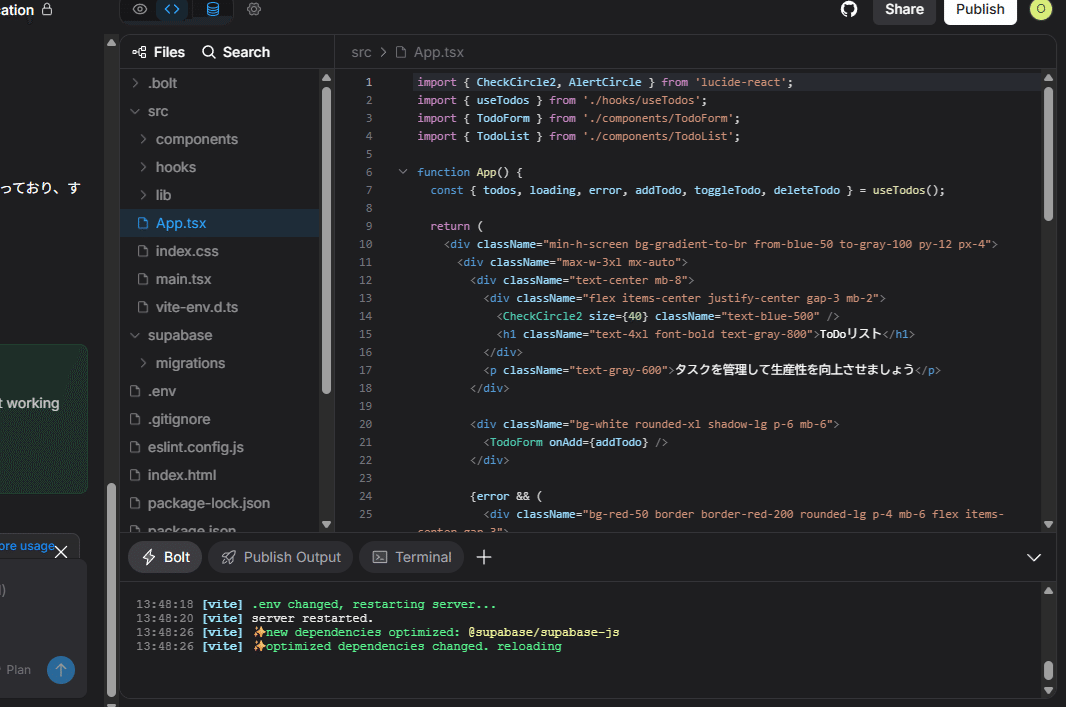The image size is (1066, 707).
Task: Open the user avatar icon
Action: 1040,9
